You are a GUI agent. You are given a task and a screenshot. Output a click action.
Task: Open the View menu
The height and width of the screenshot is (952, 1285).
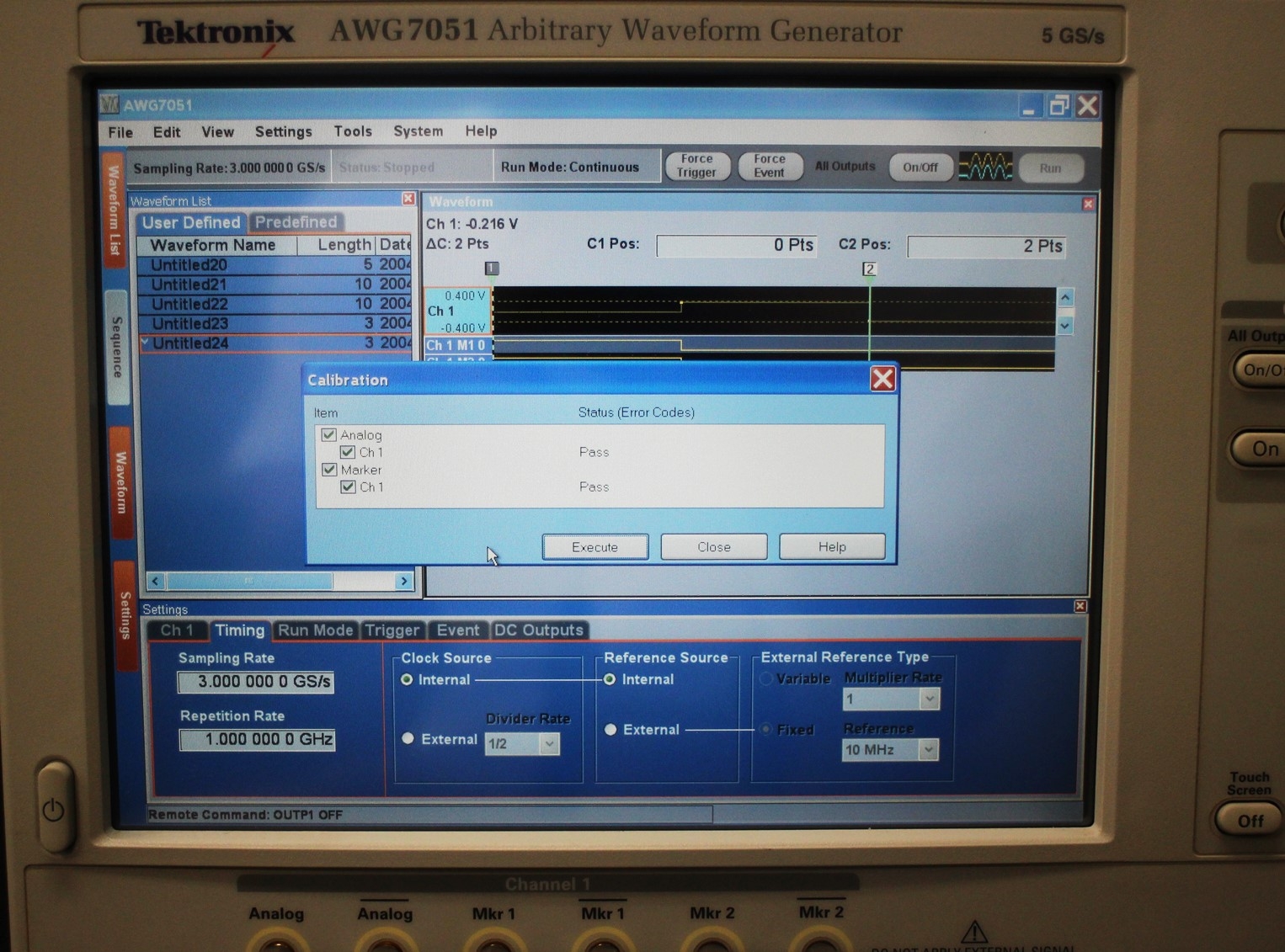[x=217, y=131]
